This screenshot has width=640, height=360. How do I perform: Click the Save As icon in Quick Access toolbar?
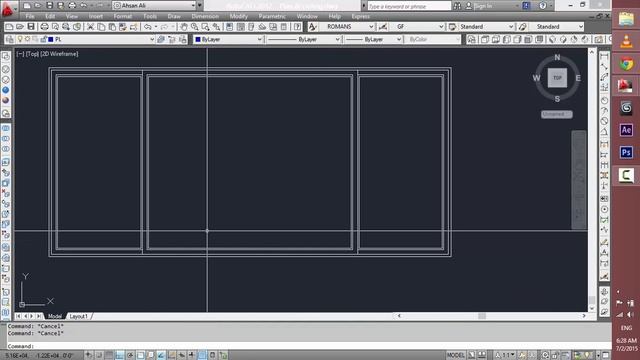pyautogui.click(x=60, y=6)
